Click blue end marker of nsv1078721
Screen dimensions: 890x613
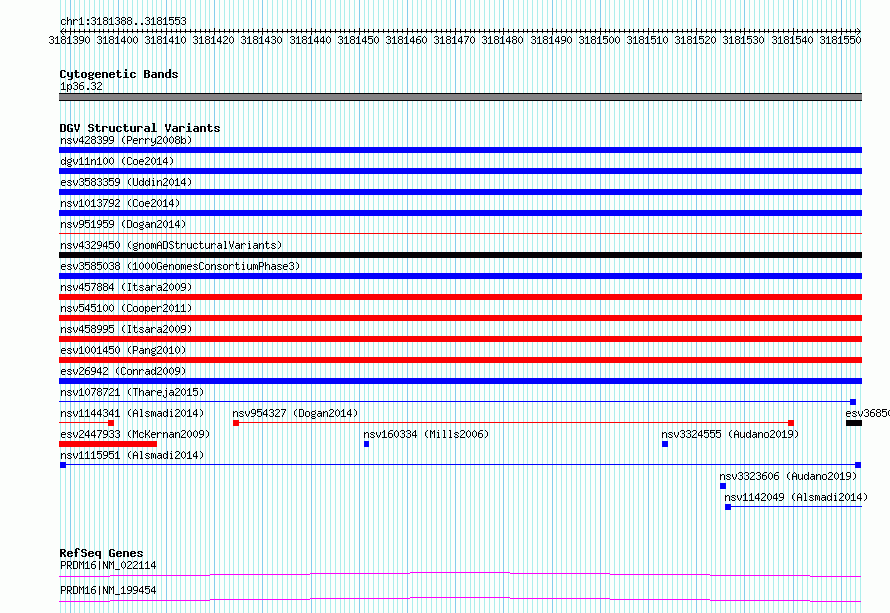(x=853, y=402)
